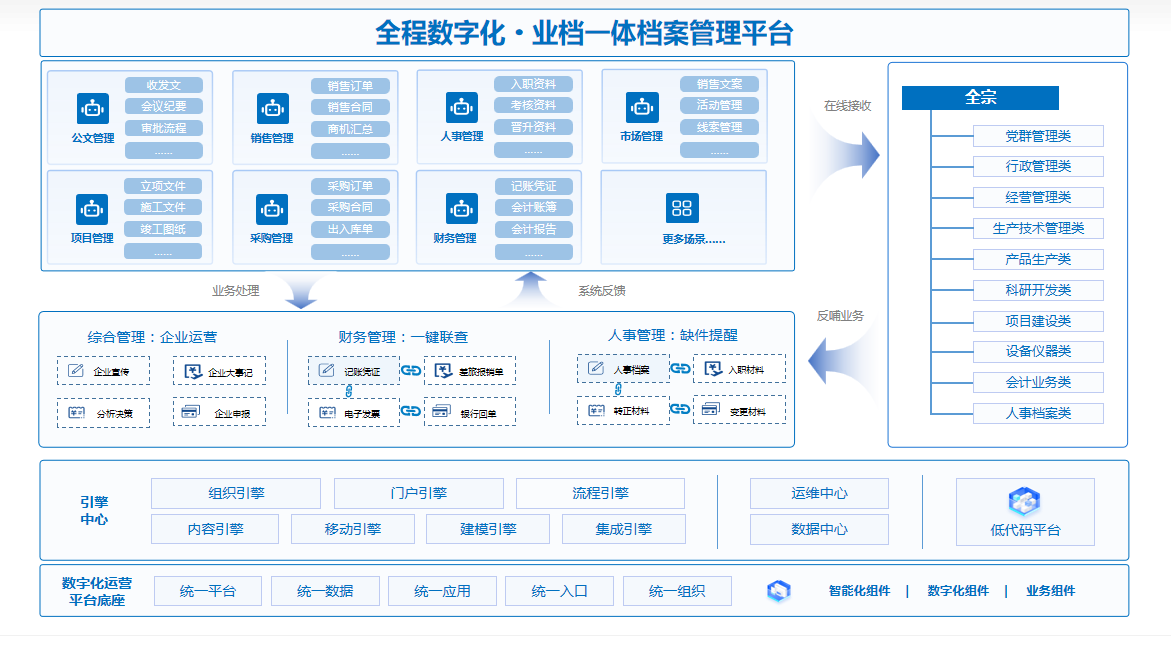Expand the ...... pill under 晋升资料

(x=533, y=150)
